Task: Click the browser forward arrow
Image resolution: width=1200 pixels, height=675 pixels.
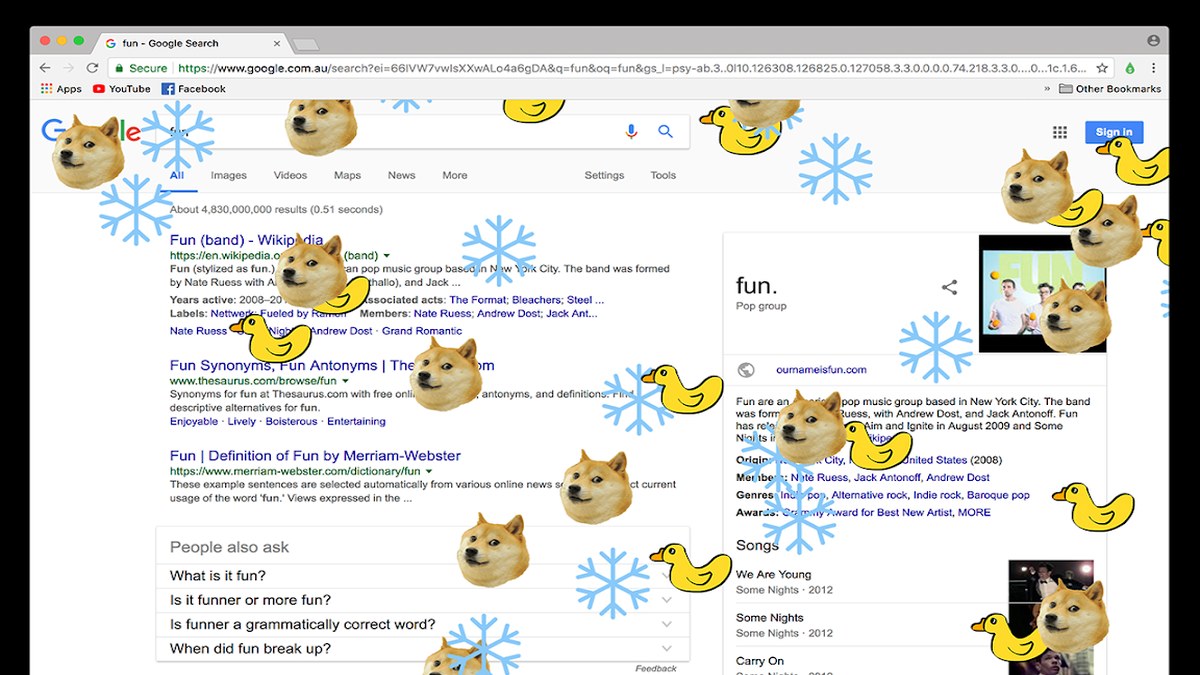Action: [x=69, y=68]
